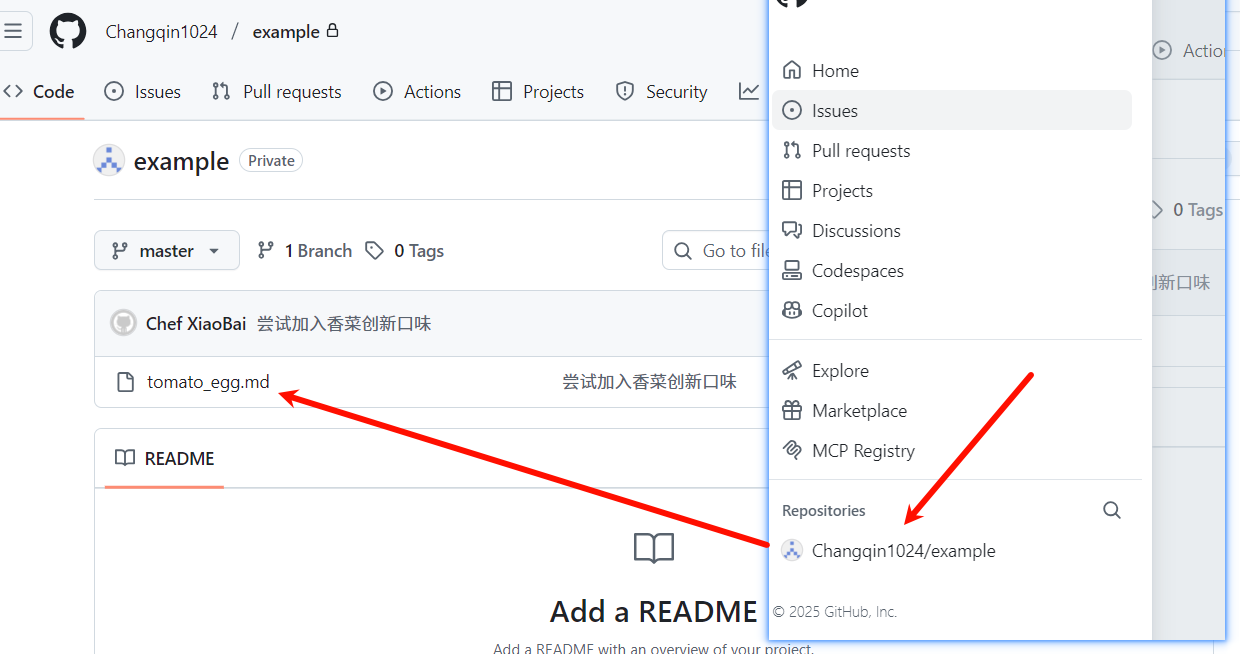
Task: Click the Codespaces monitor icon
Action: [x=792, y=270]
